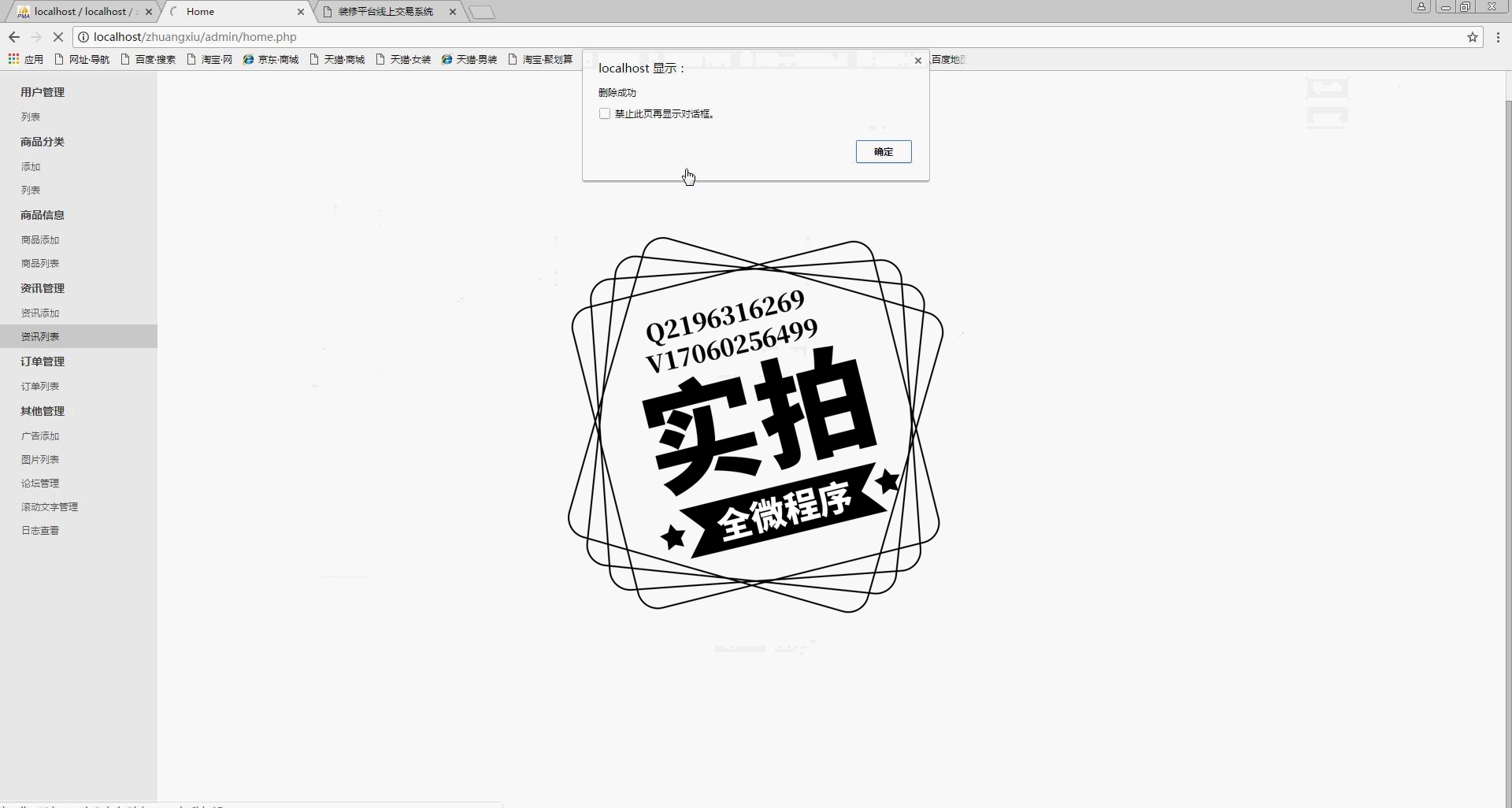The image size is (1512, 808).
Task: Expand the 订单管理 sidebar section
Action: [43, 361]
